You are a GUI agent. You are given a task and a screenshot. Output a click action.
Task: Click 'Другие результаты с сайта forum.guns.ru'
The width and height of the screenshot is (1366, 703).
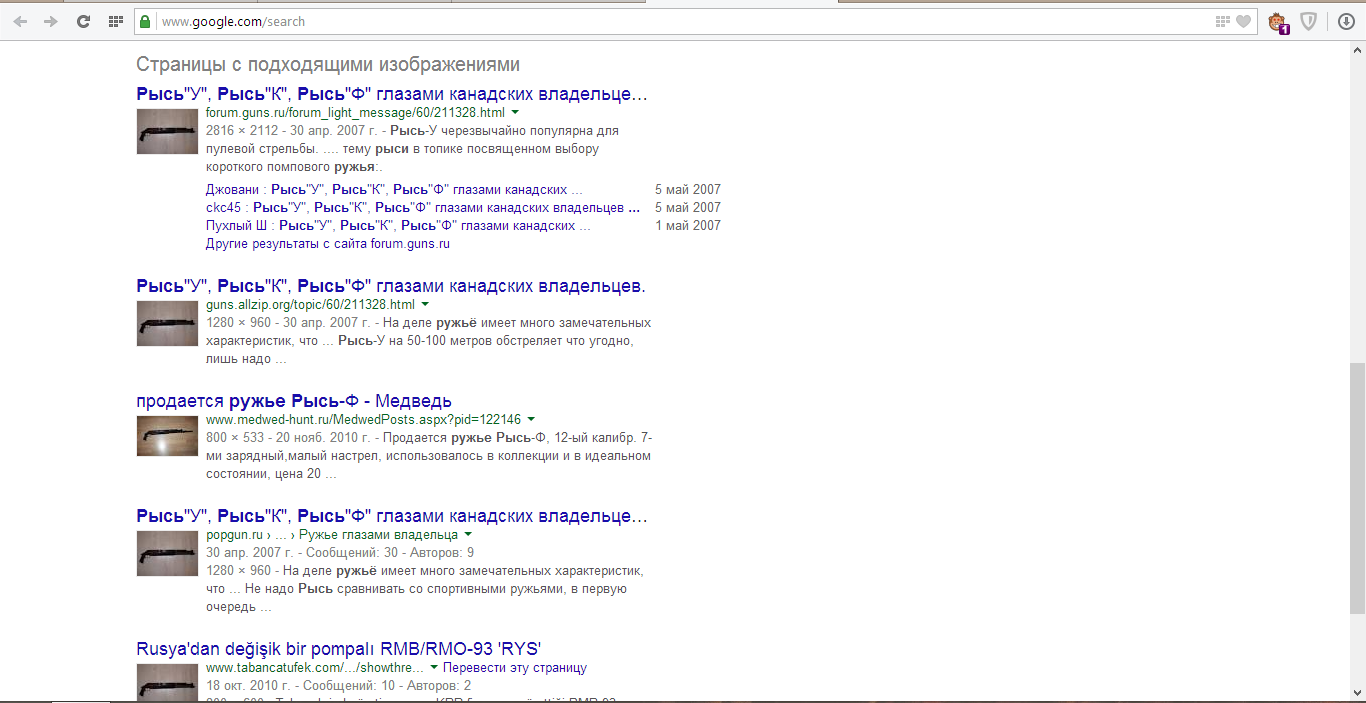[328, 244]
